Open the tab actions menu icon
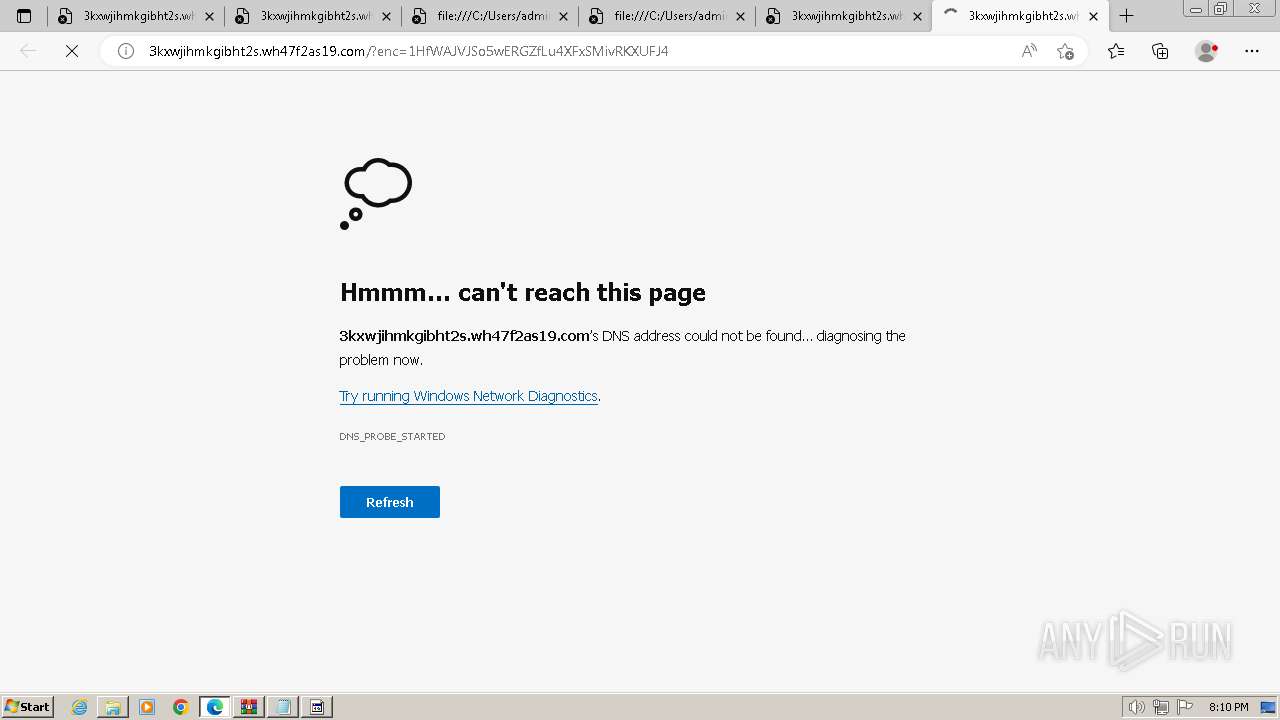 [24, 16]
